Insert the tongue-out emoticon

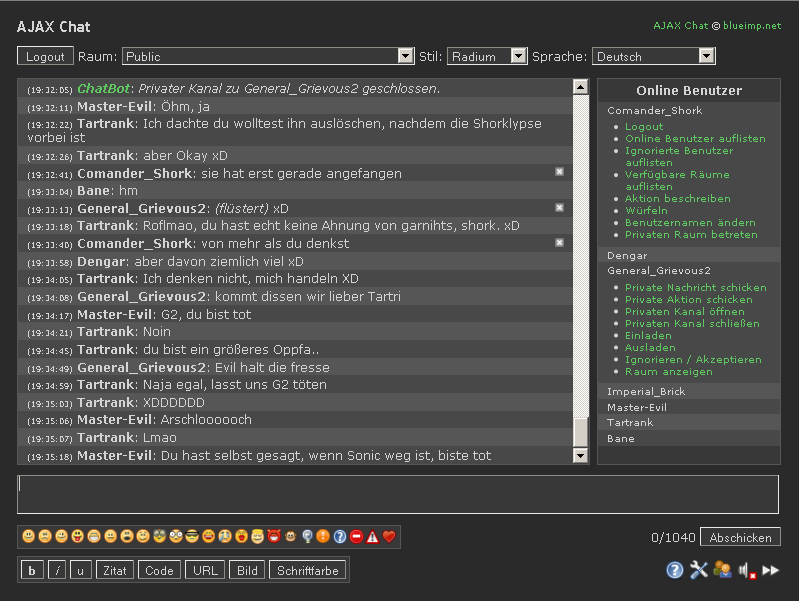click(x=77, y=536)
